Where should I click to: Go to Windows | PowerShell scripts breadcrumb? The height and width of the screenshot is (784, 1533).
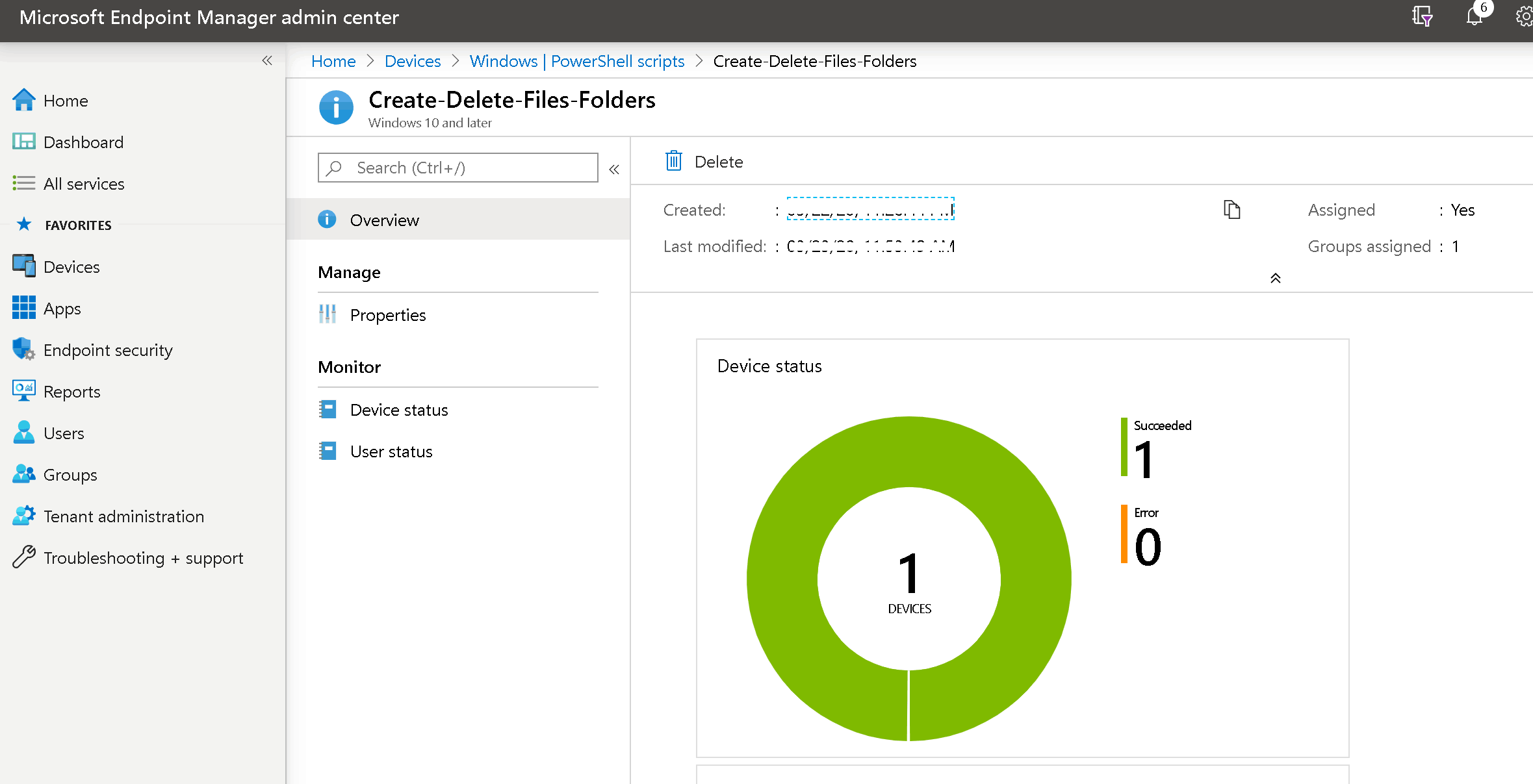577,60
